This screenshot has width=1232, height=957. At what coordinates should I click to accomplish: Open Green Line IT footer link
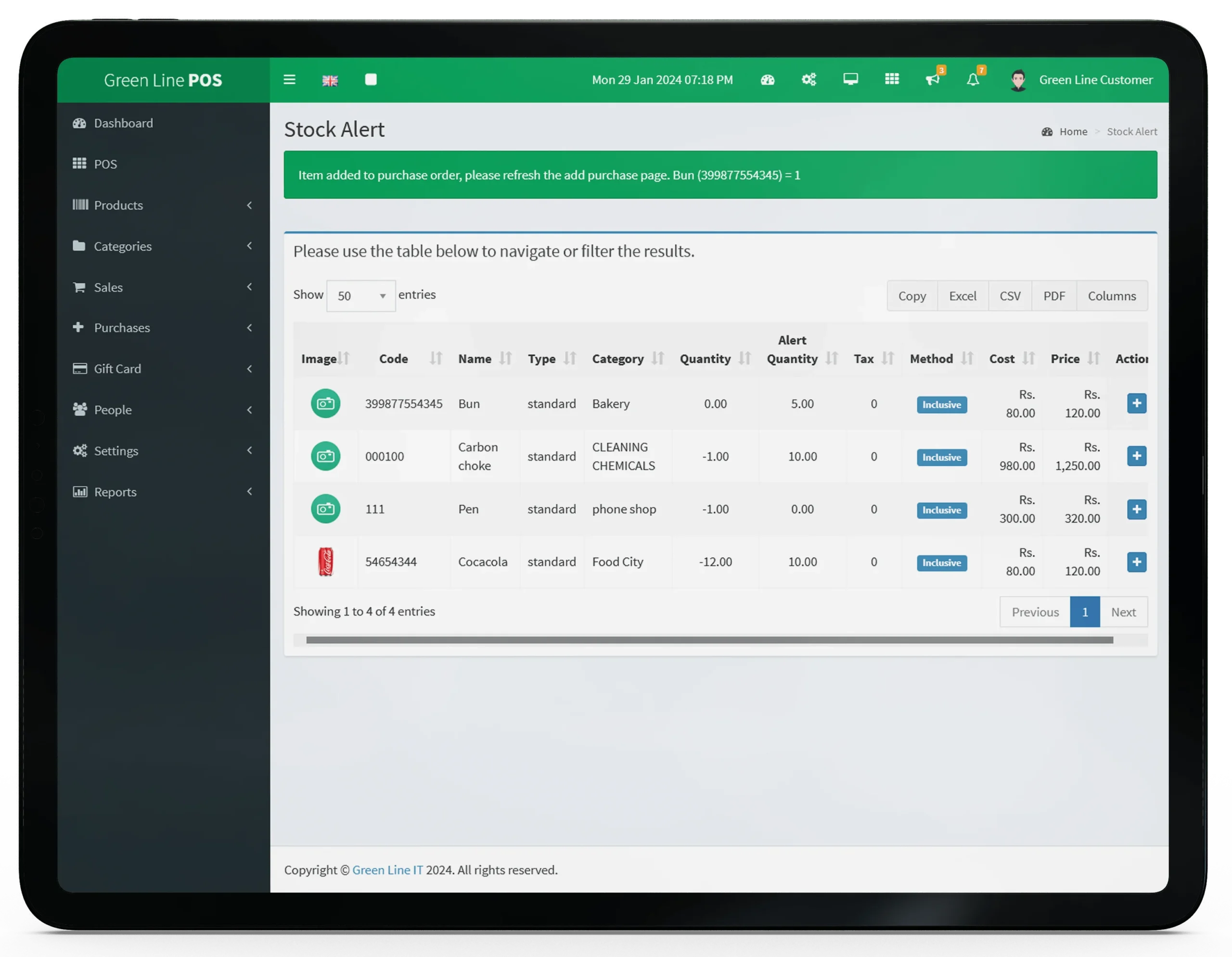pos(387,869)
